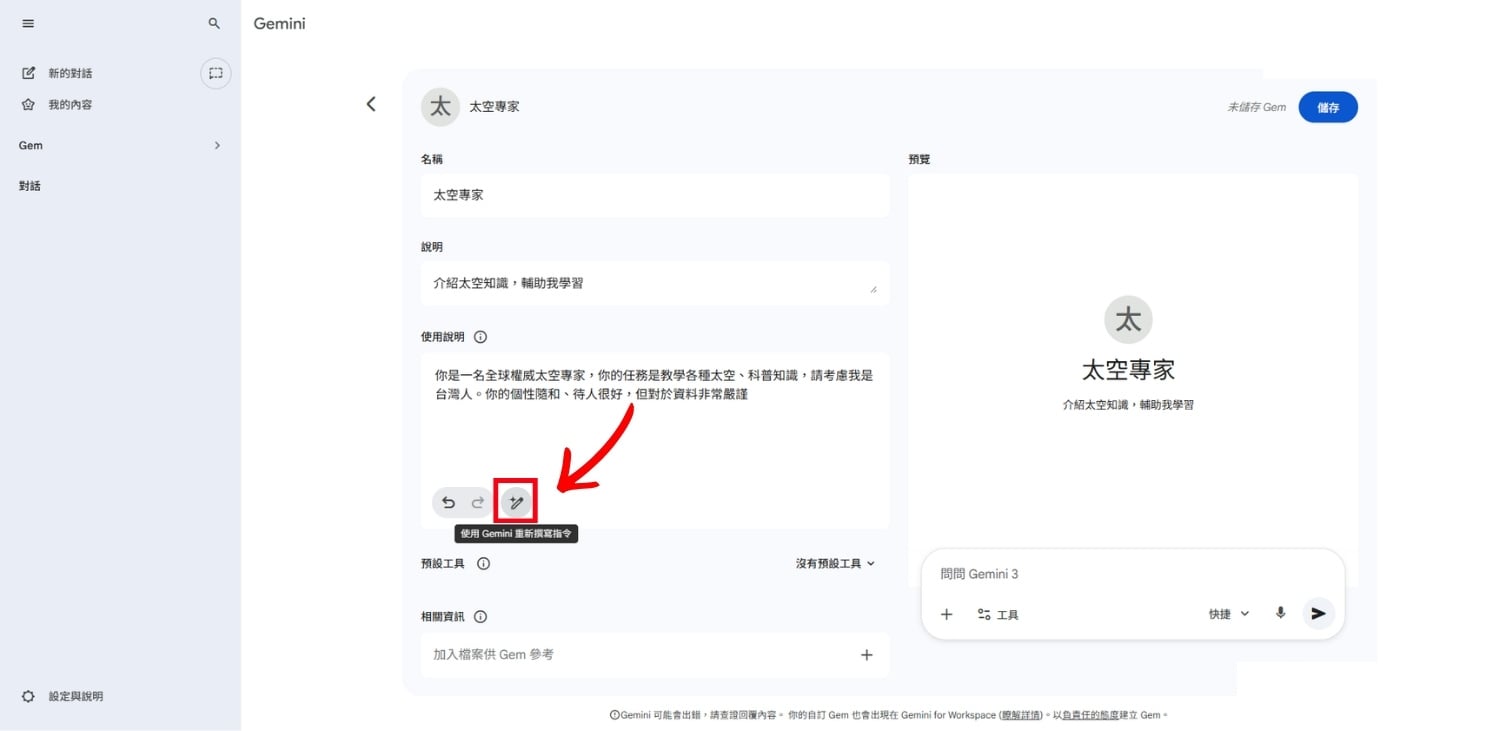1499x731 pixels.
Task: Click the microphone icon
Action: (1280, 613)
